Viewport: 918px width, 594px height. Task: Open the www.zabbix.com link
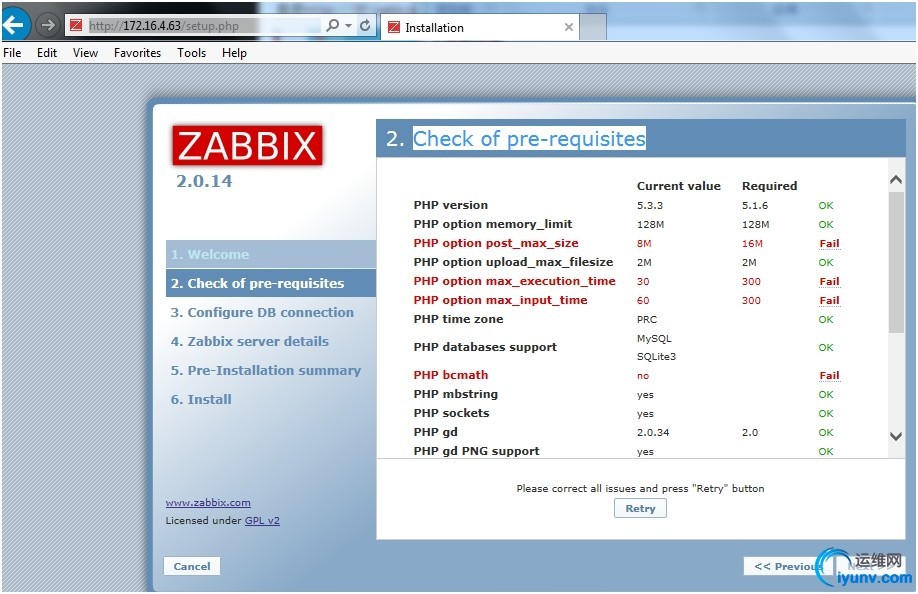pos(207,502)
